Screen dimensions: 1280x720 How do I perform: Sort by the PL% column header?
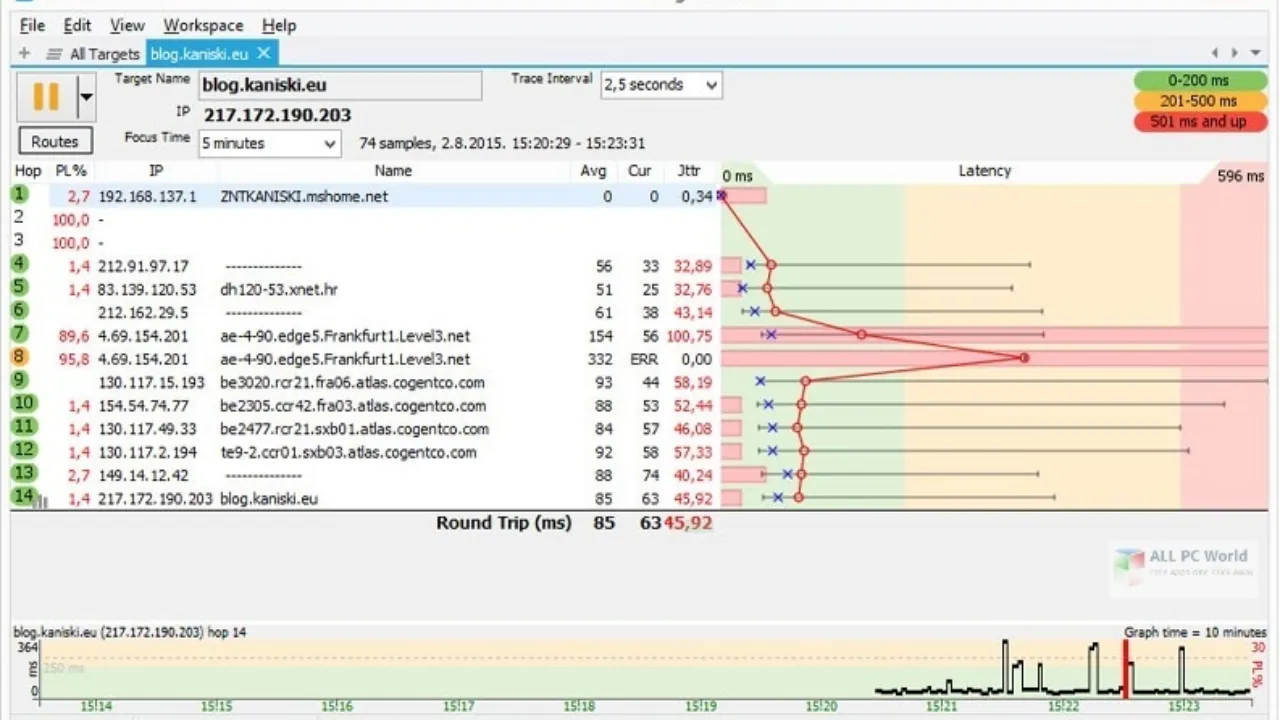71,171
